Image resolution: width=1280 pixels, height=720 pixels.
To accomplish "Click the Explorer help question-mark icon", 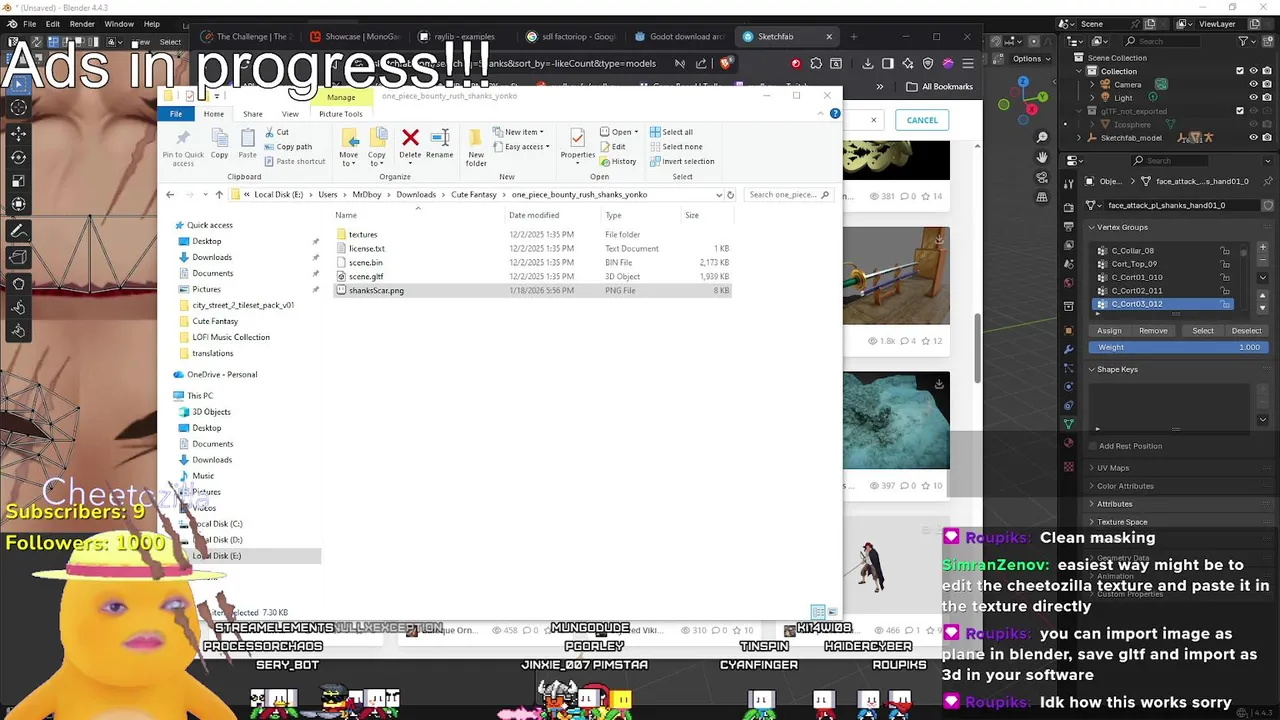I will 835,114.
